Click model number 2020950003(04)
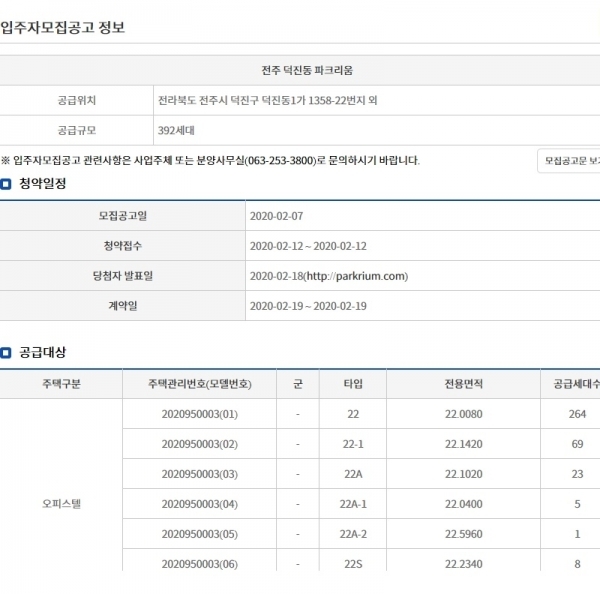The image size is (600, 594). pos(200,504)
